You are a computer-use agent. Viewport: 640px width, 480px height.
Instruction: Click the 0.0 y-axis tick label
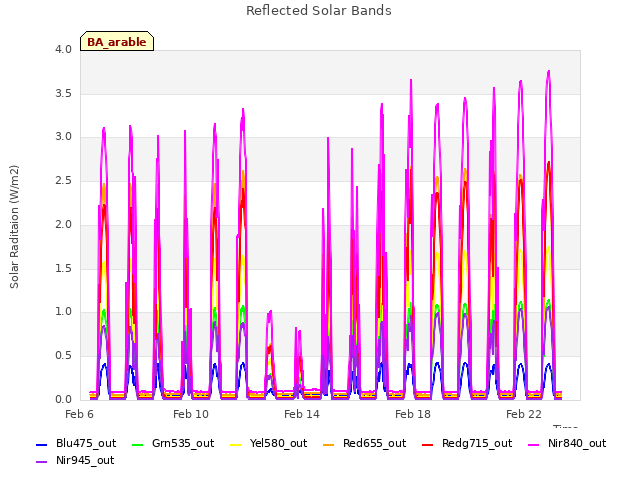64,399
